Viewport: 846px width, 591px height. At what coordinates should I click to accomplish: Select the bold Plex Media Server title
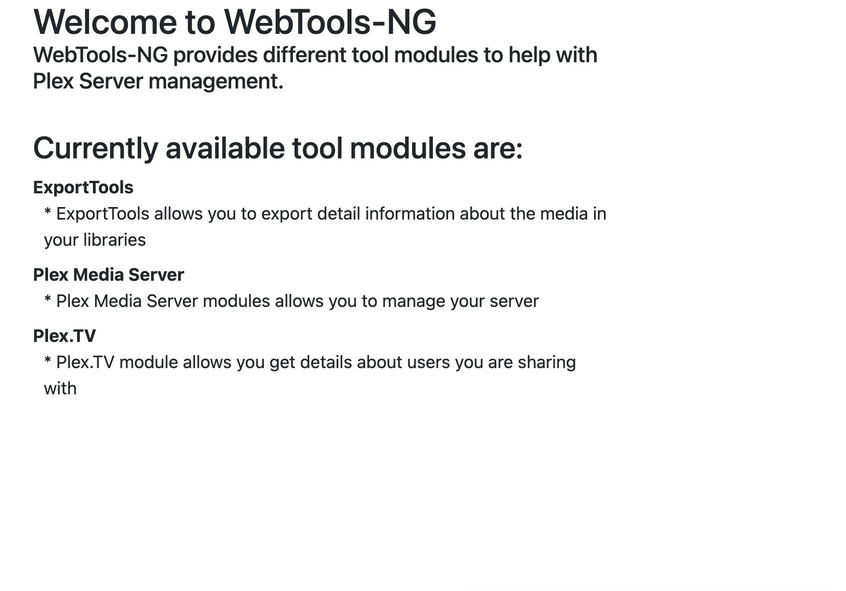[108, 274]
